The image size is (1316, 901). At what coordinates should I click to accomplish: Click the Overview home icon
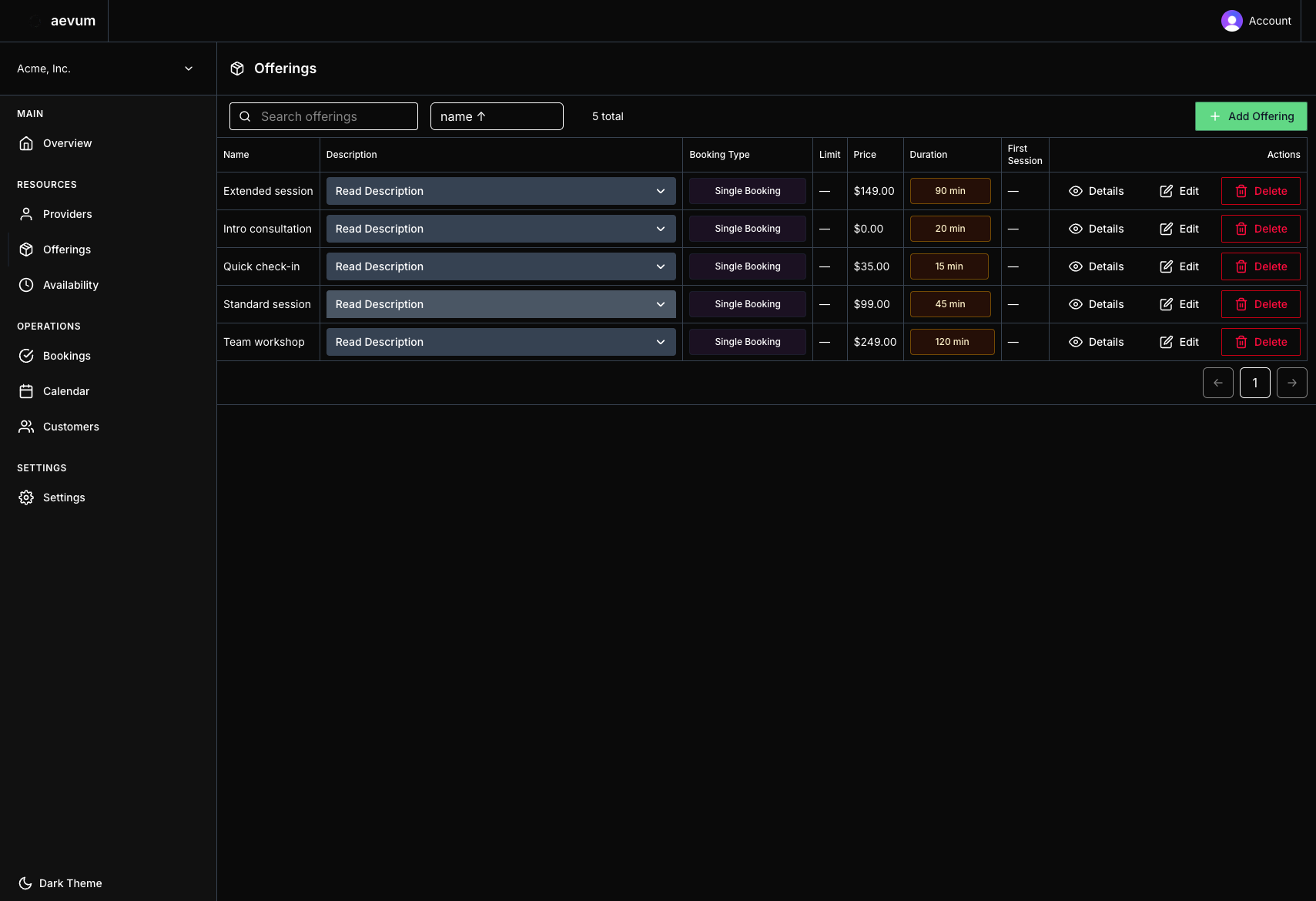26,143
